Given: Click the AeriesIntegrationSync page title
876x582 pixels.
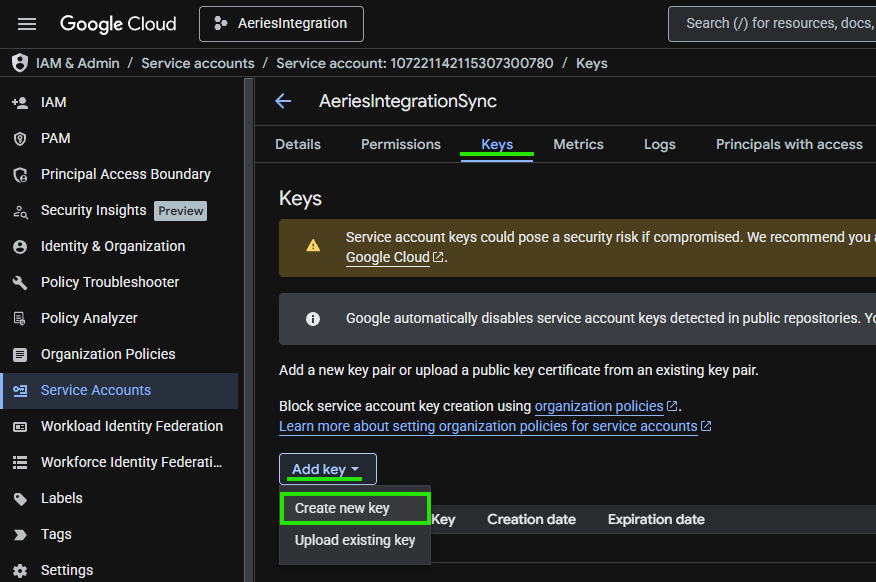Looking at the screenshot, I should pyautogui.click(x=408, y=101).
